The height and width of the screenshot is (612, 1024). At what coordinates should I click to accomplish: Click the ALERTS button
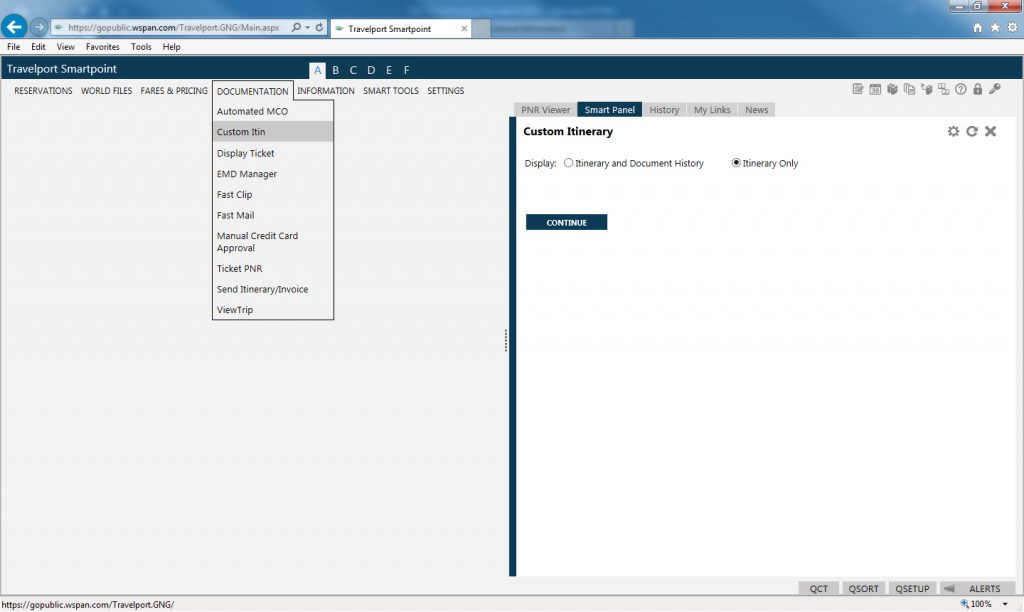pos(984,588)
